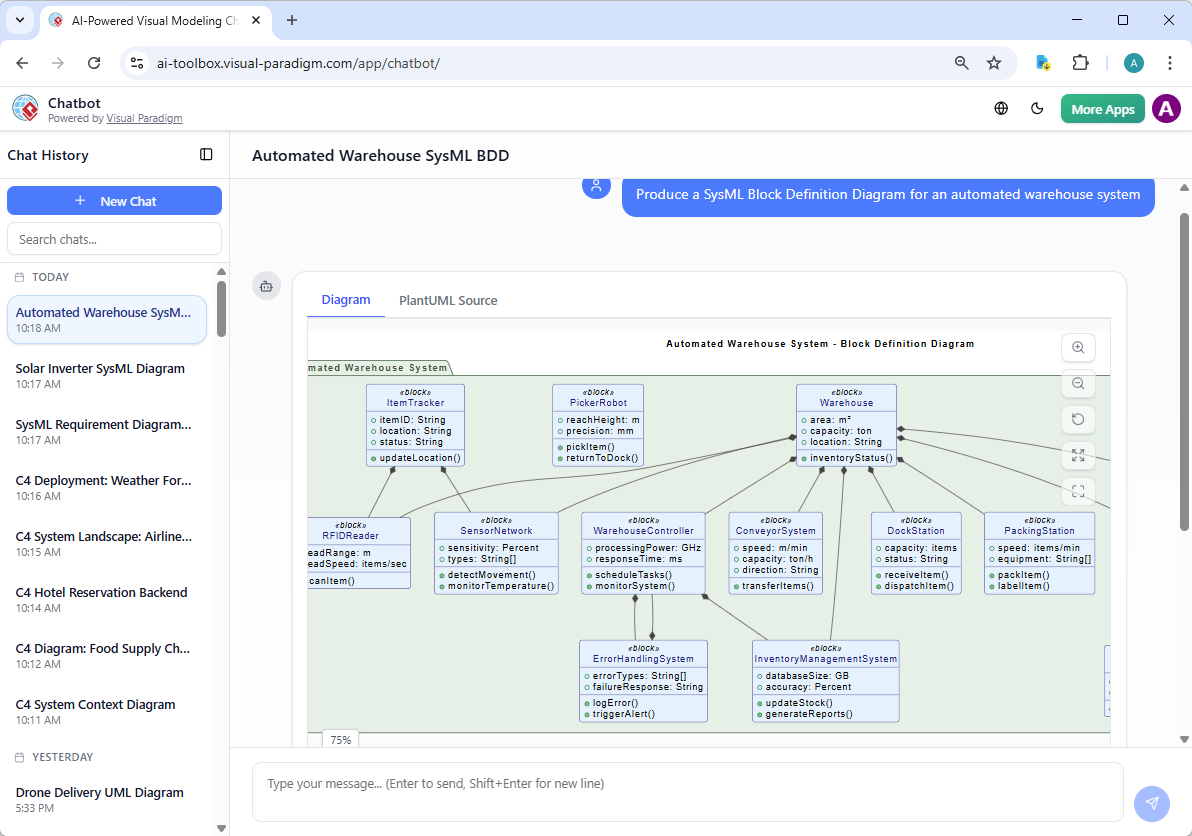The width and height of the screenshot is (1192, 836).
Task: Switch to the PlantUML Source tab
Action: coord(448,300)
